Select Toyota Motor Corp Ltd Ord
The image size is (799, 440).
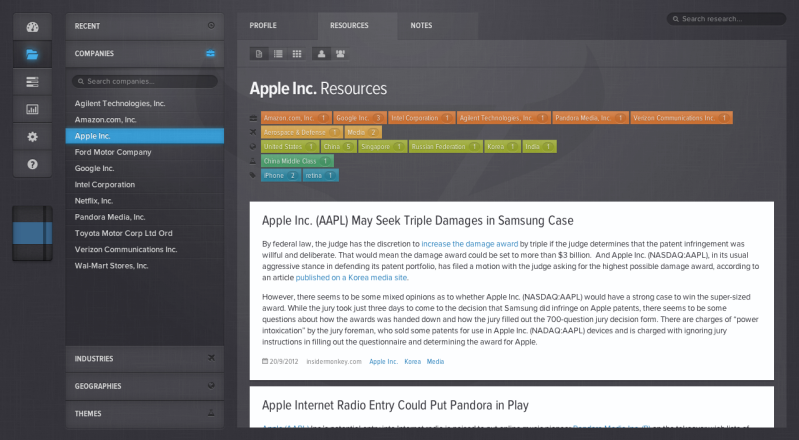(x=145, y=233)
